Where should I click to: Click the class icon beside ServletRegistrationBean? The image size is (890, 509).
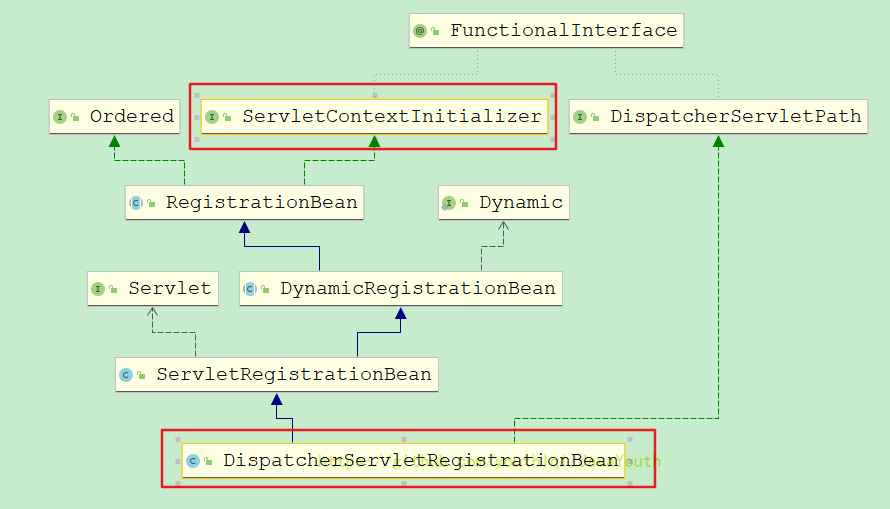click(126, 375)
